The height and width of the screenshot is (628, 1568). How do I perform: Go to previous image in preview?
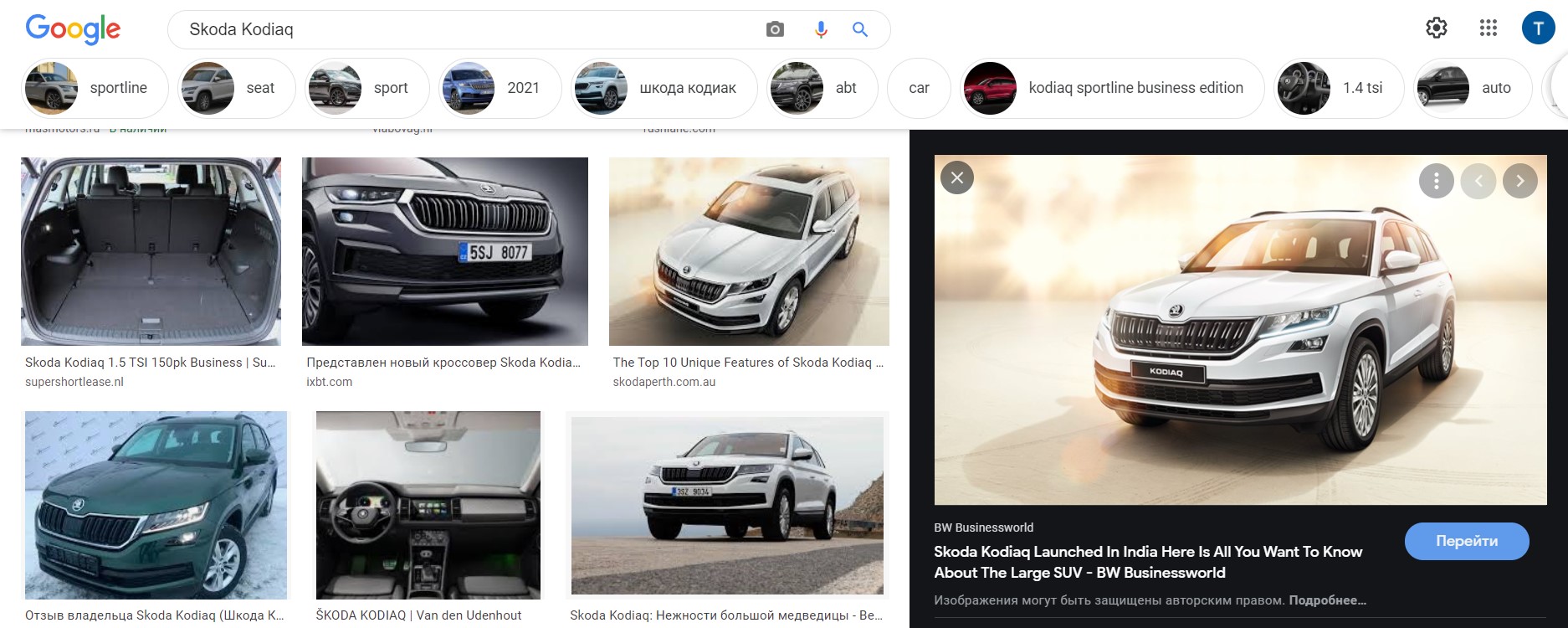point(1478,181)
